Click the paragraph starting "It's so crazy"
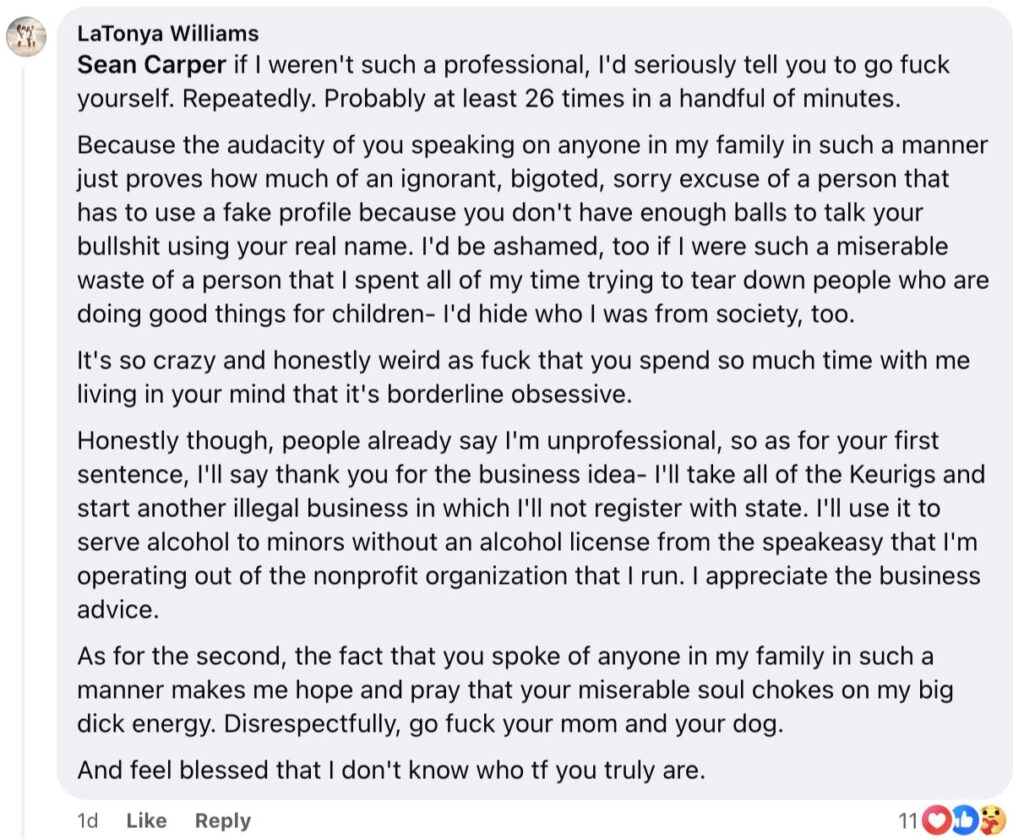Image resolution: width=1024 pixels, height=839 pixels. (523, 377)
